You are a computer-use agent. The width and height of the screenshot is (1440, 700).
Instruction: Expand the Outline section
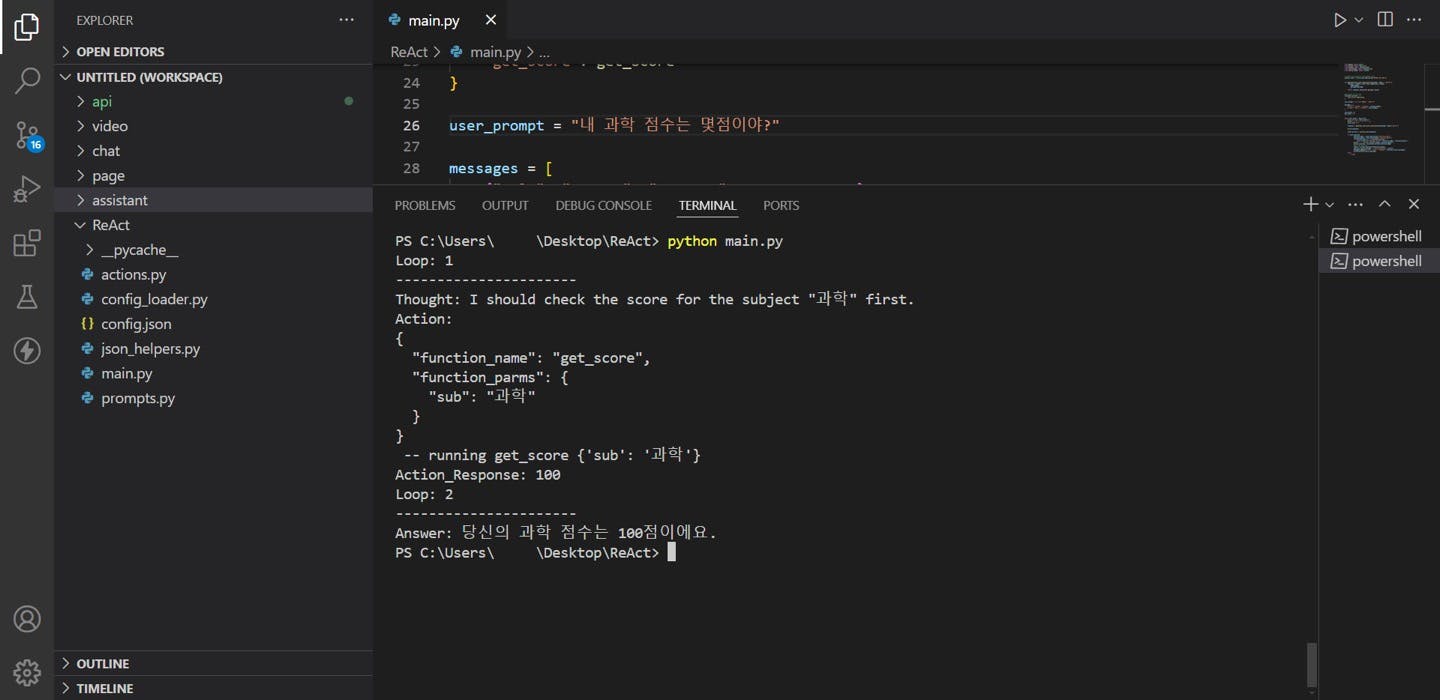[x=214, y=663]
